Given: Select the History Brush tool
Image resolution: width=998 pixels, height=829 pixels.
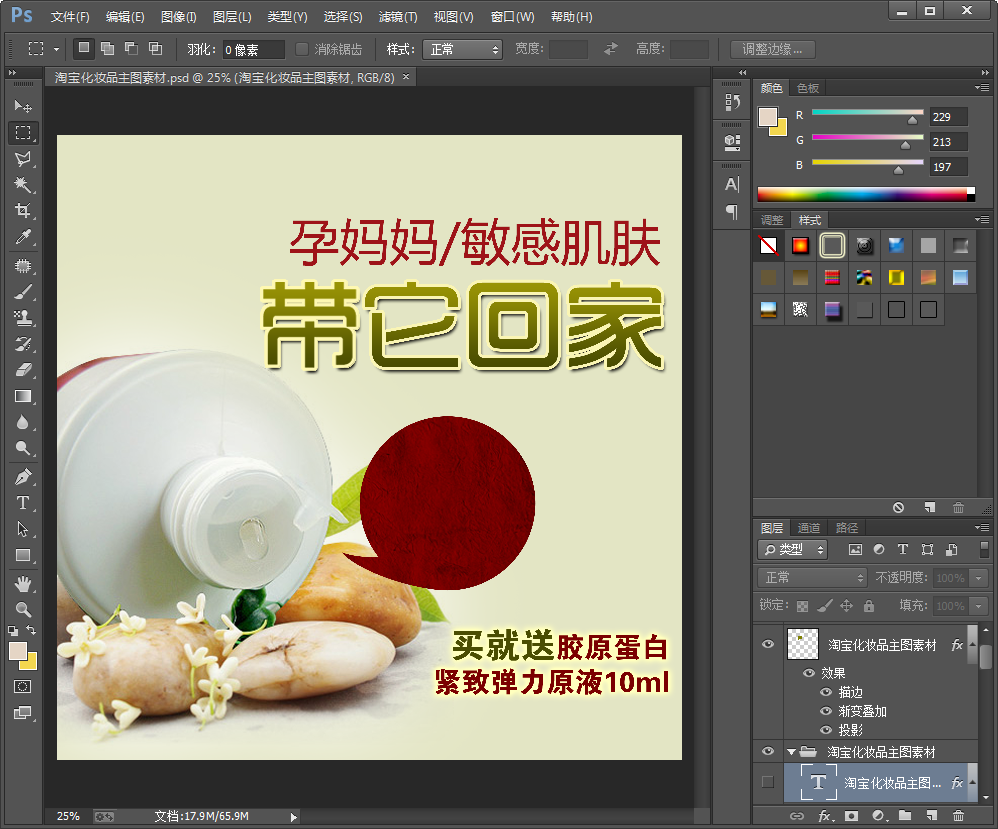Looking at the screenshot, I should (23, 344).
